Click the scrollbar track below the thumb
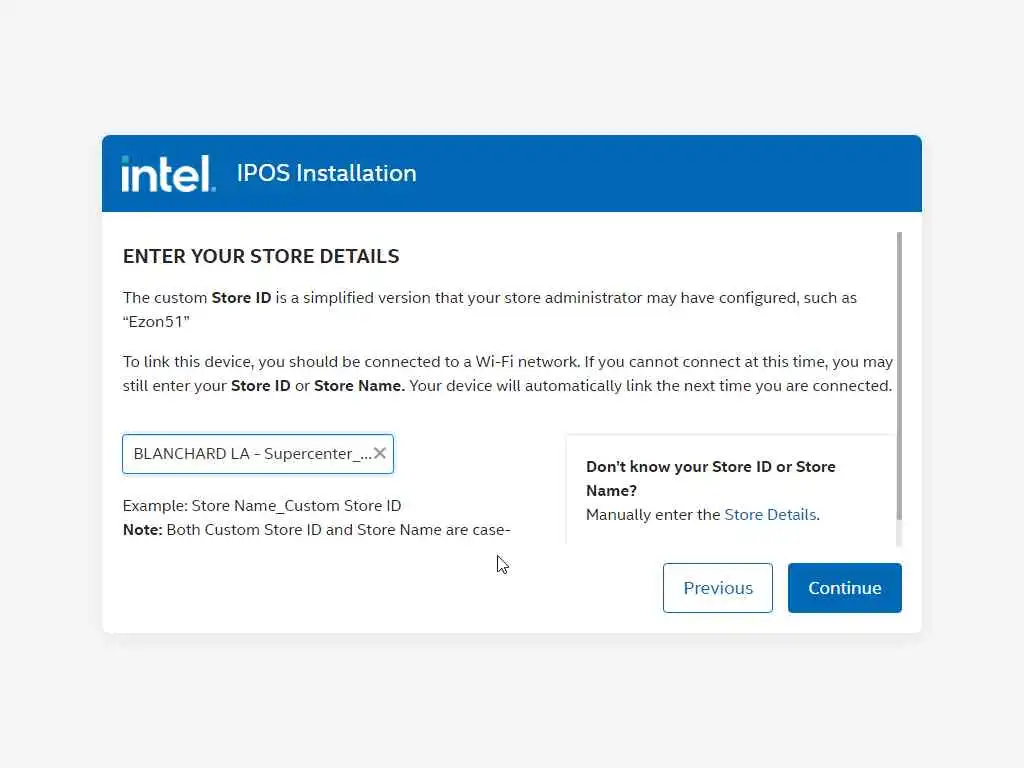This screenshot has height=768, width=1024. tap(900, 533)
